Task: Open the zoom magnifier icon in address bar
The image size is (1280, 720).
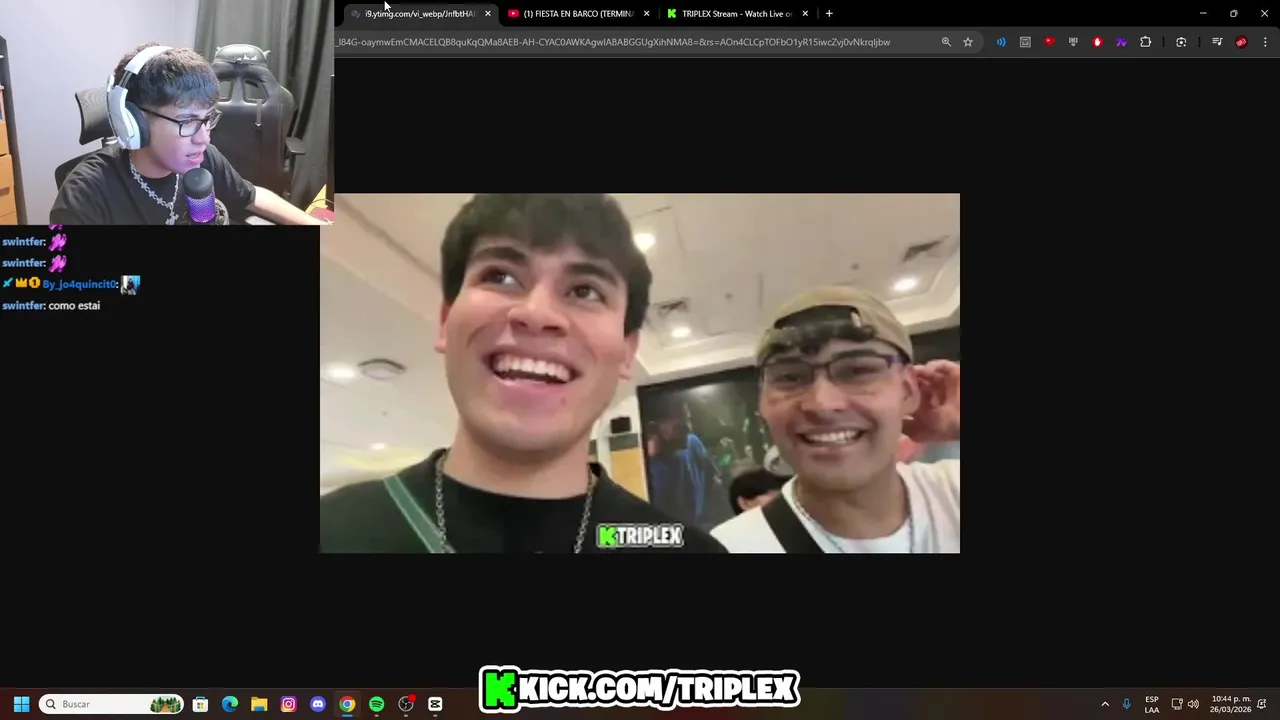Action: [x=946, y=42]
